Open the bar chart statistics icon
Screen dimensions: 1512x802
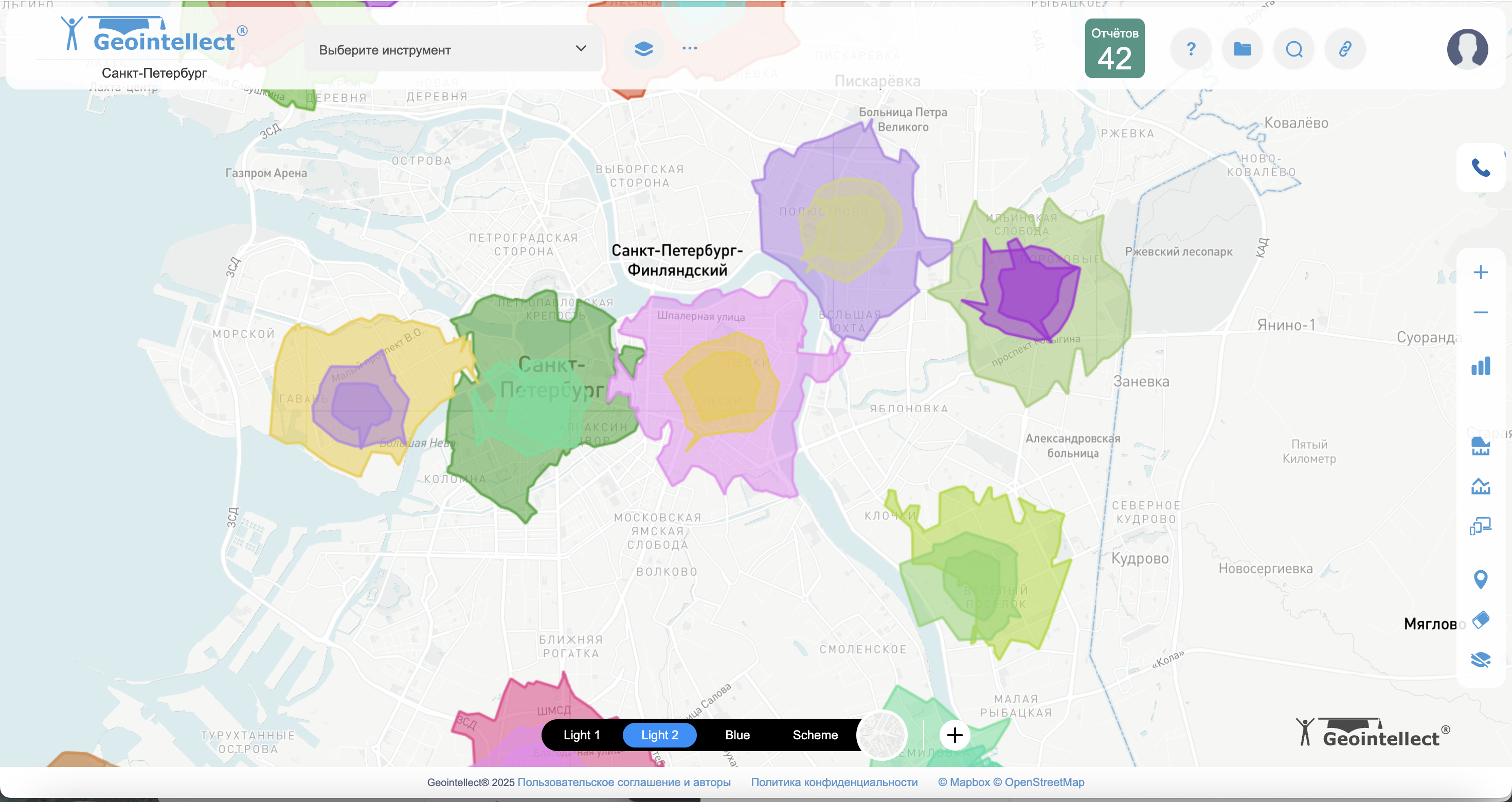click(x=1480, y=366)
